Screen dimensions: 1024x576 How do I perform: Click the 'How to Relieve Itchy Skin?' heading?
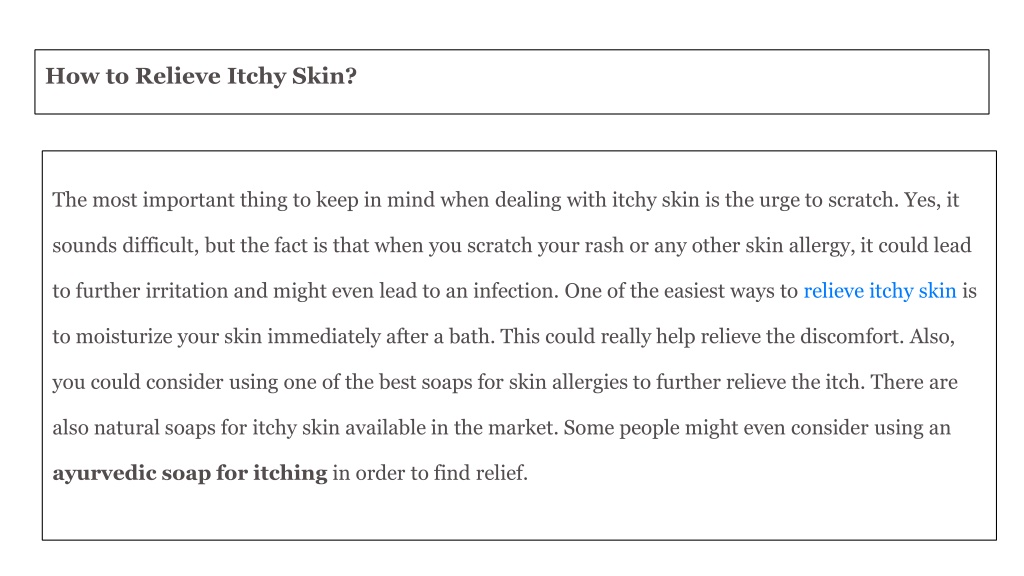(201, 76)
